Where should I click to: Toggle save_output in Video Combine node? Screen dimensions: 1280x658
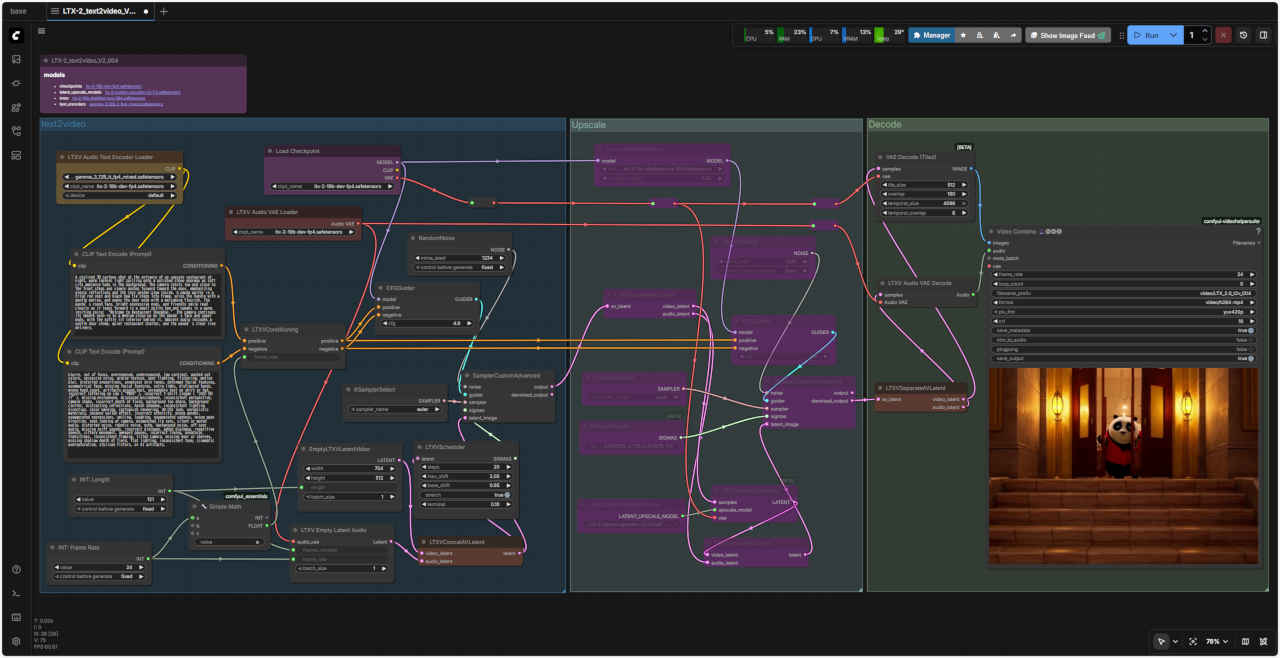[1250, 358]
